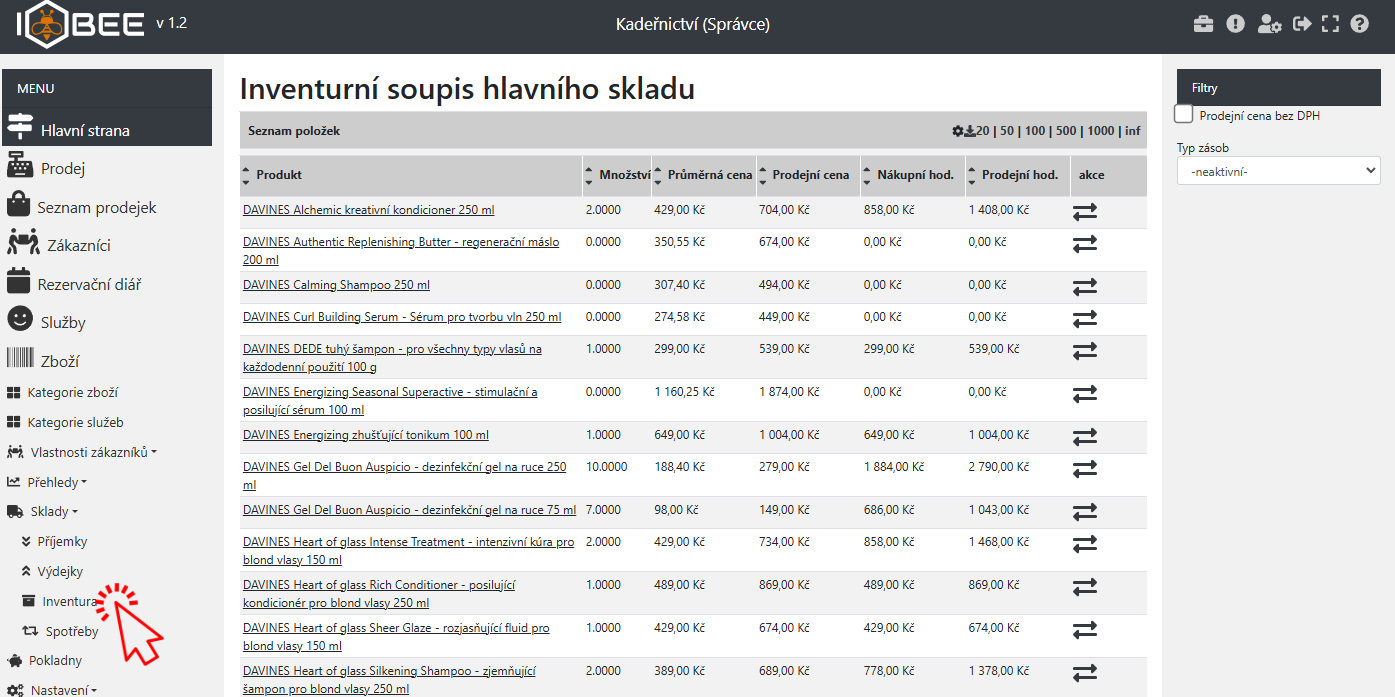Click the MENU sidebar header
This screenshot has height=697, width=1395.
tap(107, 88)
